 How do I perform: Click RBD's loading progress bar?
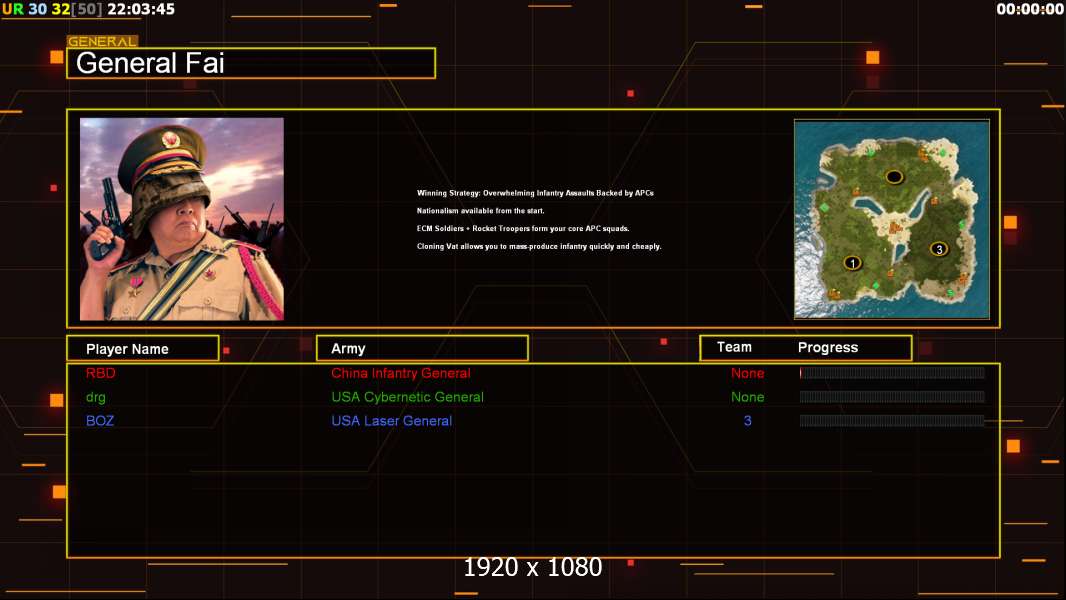coord(892,372)
